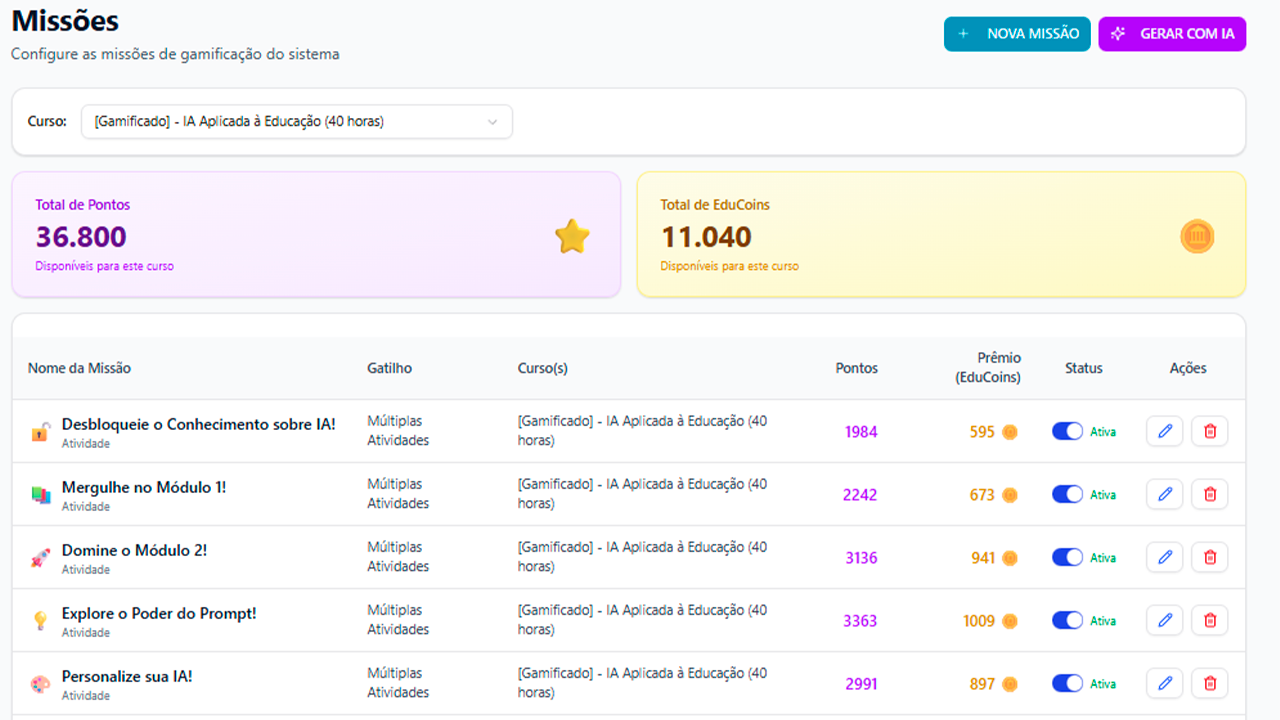The width and height of the screenshot is (1280, 720).
Task: Generate missions with Gerar com IA
Action: 1172,34
